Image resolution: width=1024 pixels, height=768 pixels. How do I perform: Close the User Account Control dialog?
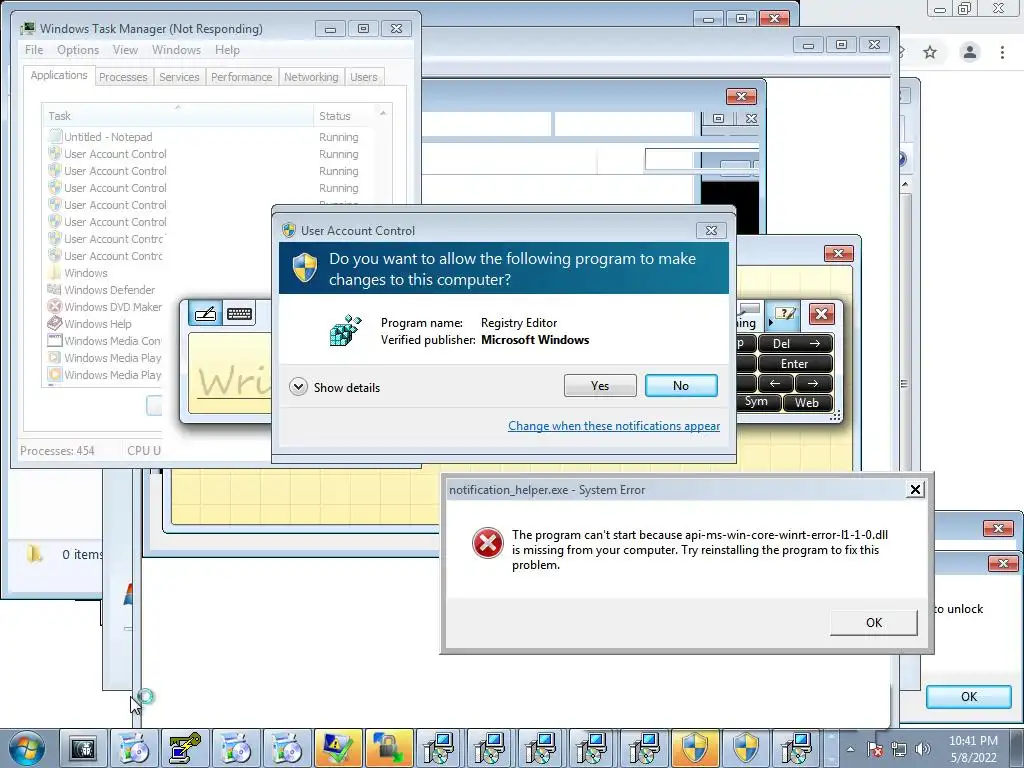(711, 231)
